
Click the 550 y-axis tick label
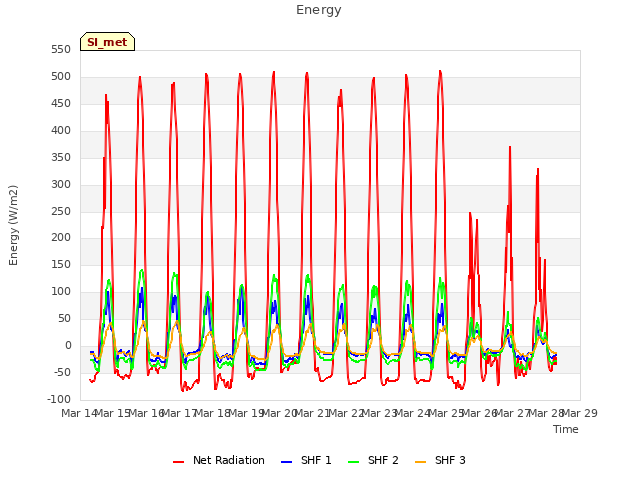tap(61, 50)
